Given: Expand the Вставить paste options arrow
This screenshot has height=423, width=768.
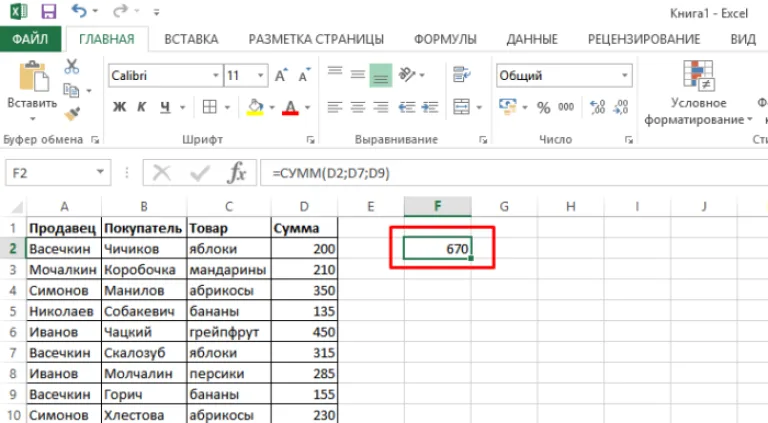Looking at the screenshot, I should pyautogui.click(x=32, y=118).
